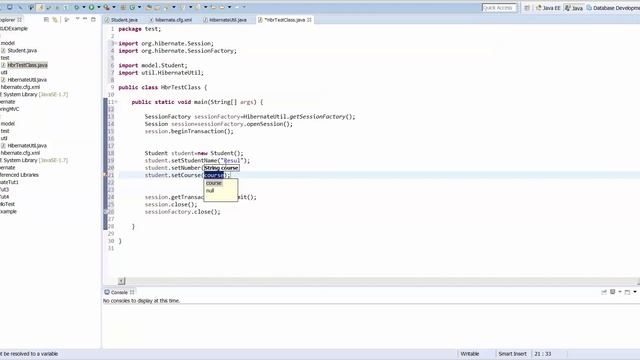Image resolution: width=640 pixels, height=360 pixels.
Task: Click the Debug bug icon in toolbar
Action: pyautogui.click(x=77, y=7)
